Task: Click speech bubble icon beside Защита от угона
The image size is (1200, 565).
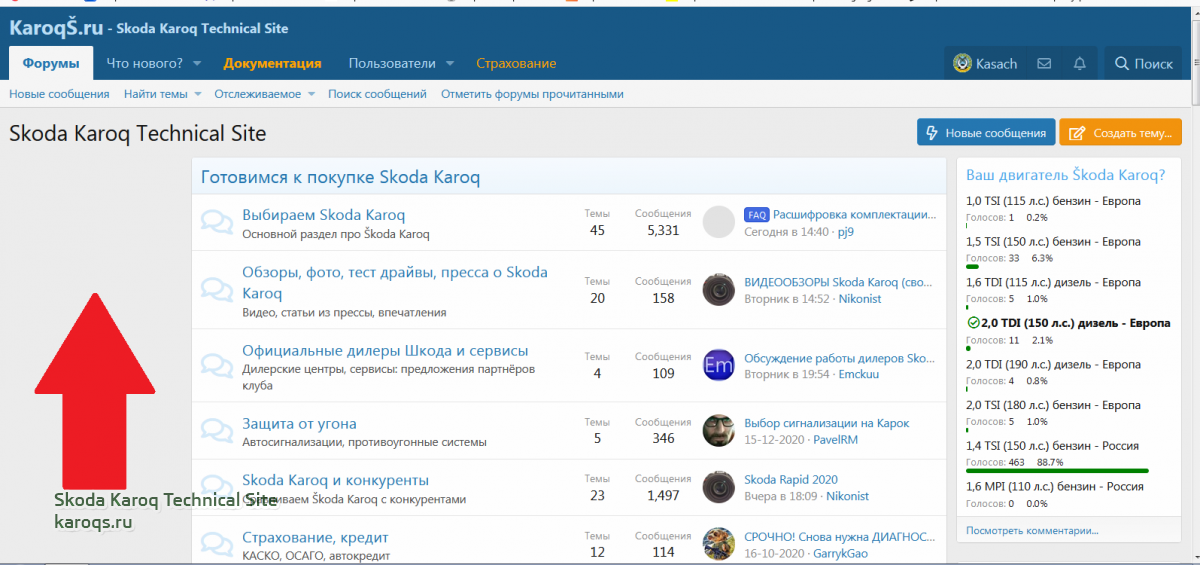Action: click(216, 431)
